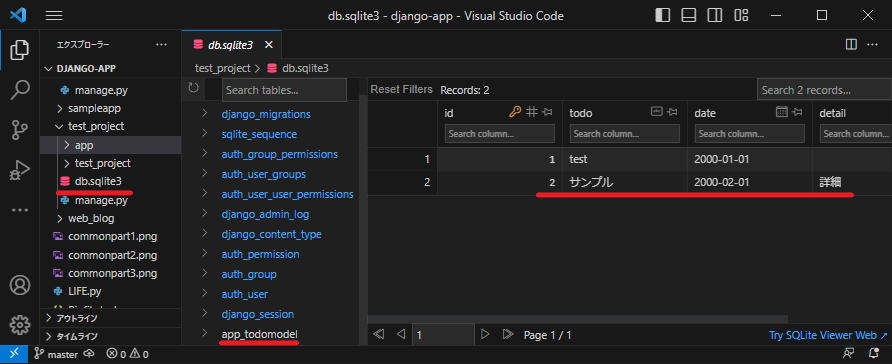Open the Explorer view in activity bar

(19, 50)
